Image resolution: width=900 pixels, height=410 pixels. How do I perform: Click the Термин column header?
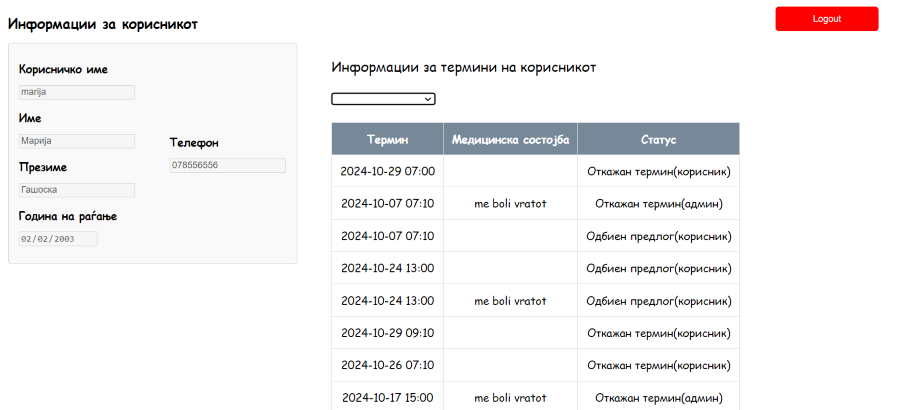[387, 139]
